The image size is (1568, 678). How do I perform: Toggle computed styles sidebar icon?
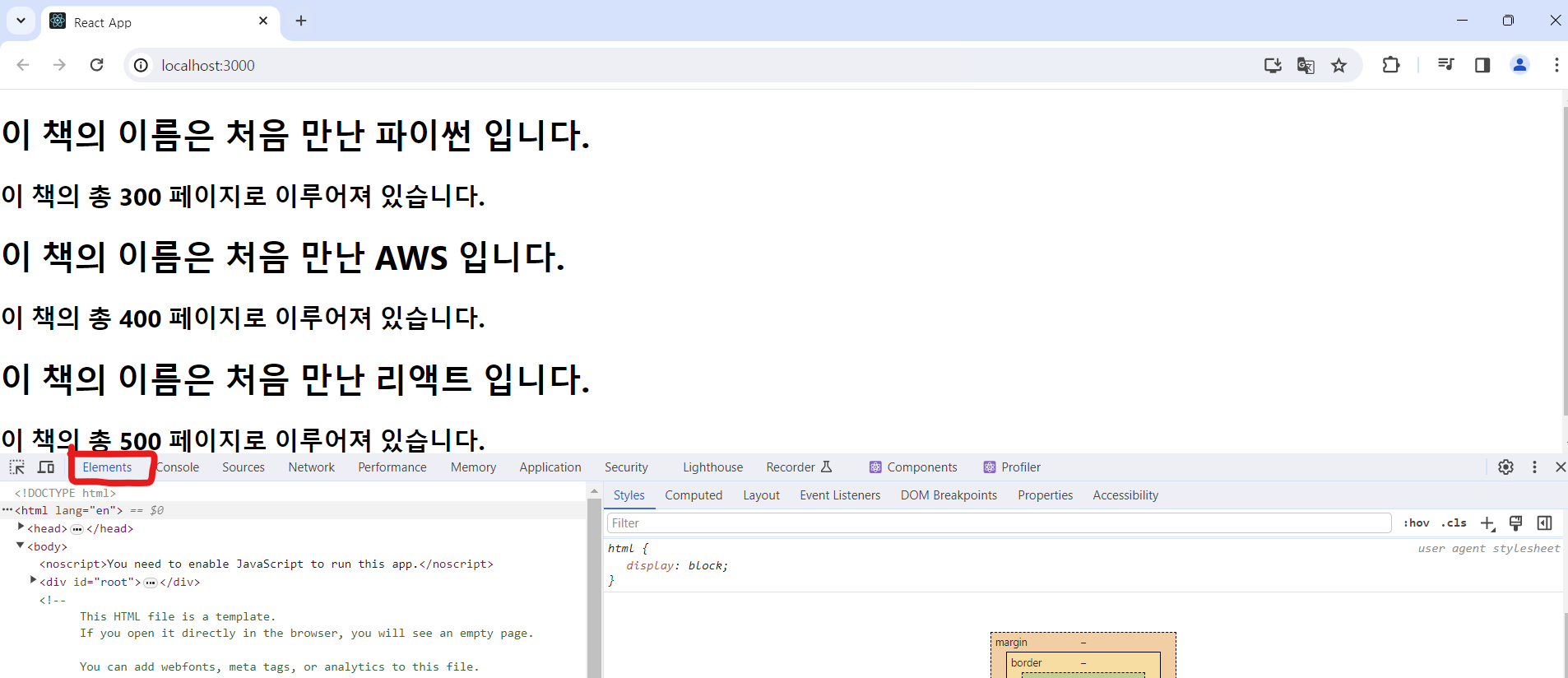point(1544,523)
